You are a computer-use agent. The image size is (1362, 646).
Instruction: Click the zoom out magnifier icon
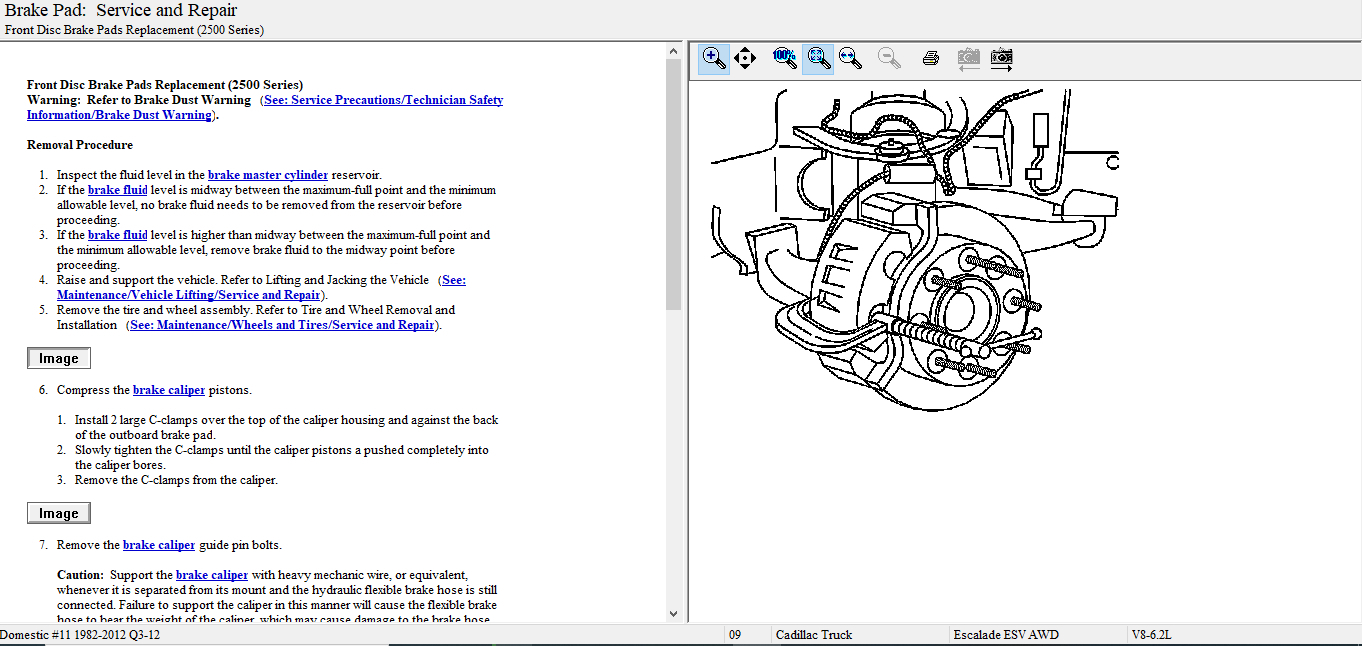pyautogui.click(x=889, y=58)
